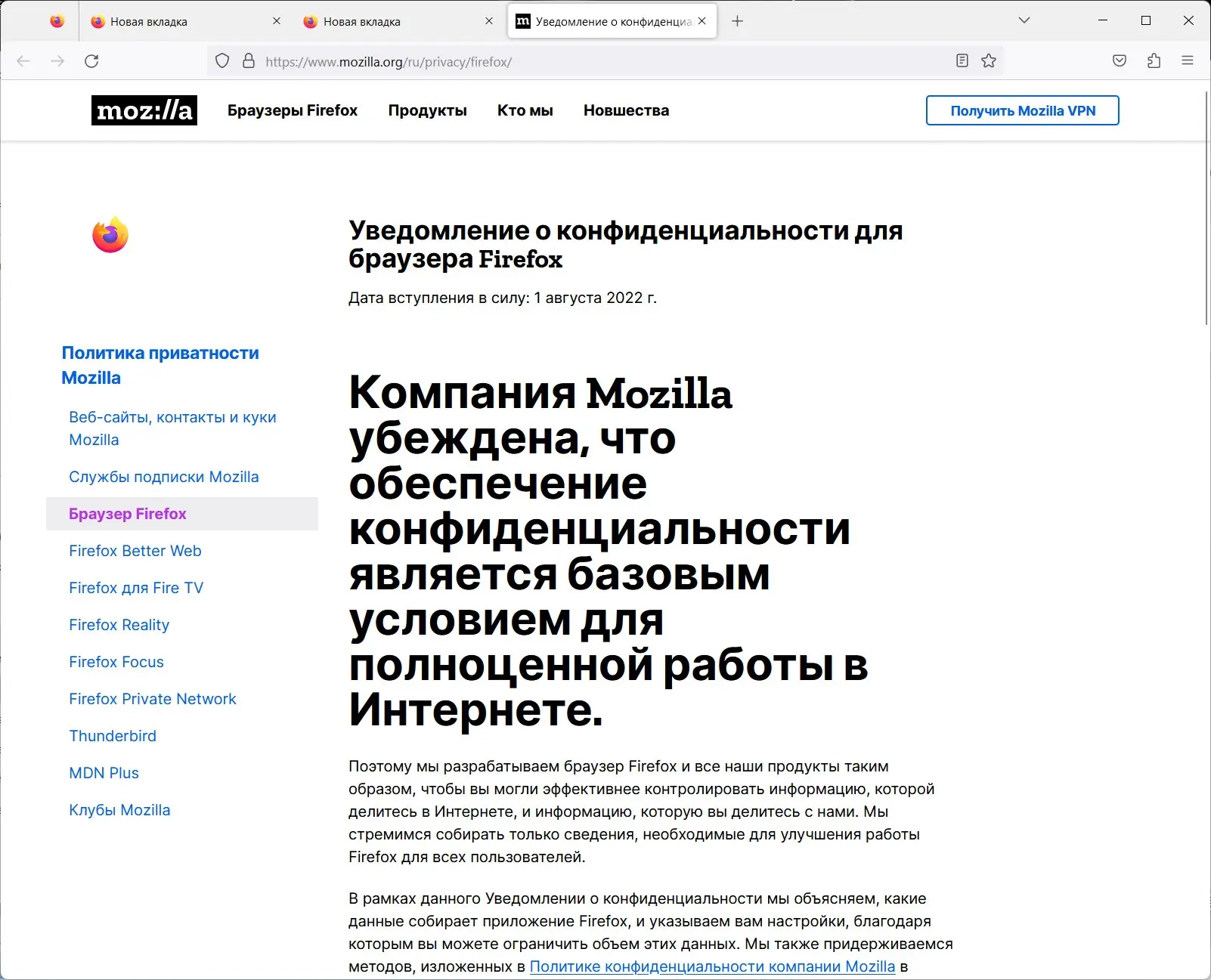View tracking protection via the shield icon
The image size is (1211, 980).
click(x=221, y=60)
